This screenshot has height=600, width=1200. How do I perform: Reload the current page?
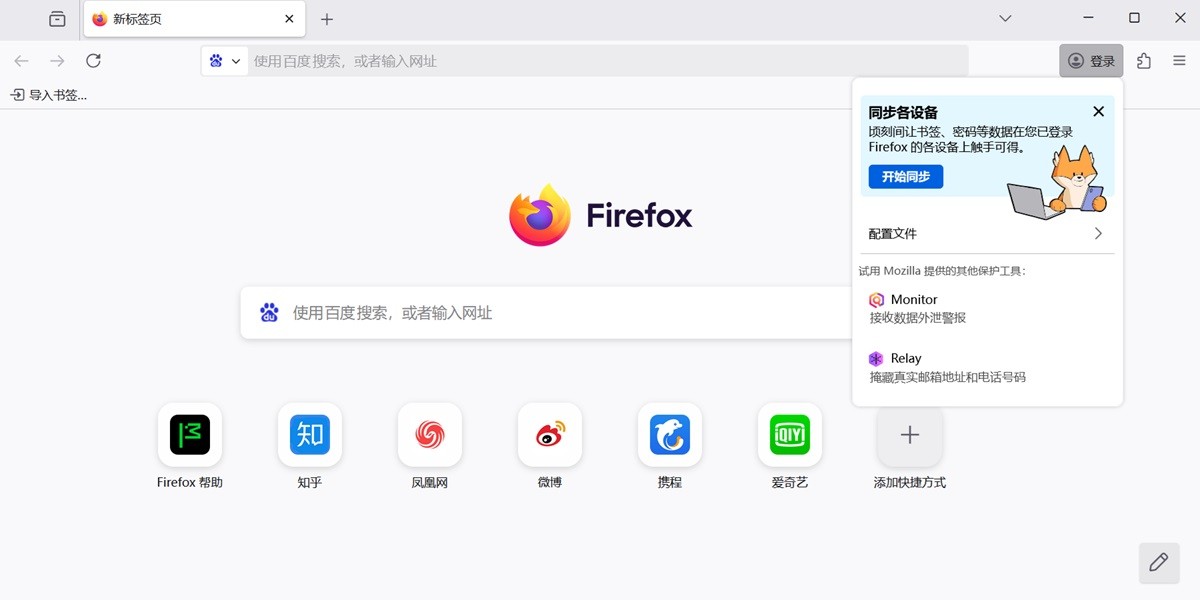tap(93, 60)
